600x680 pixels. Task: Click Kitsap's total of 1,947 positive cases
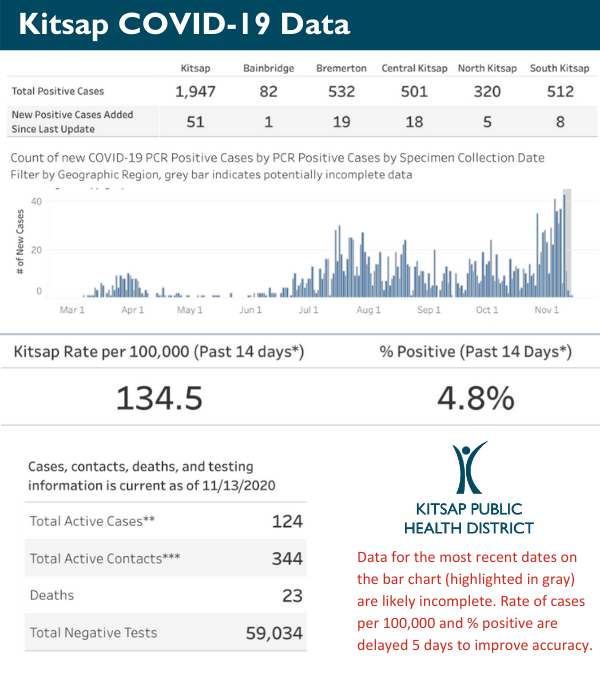[x=195, y=92]
